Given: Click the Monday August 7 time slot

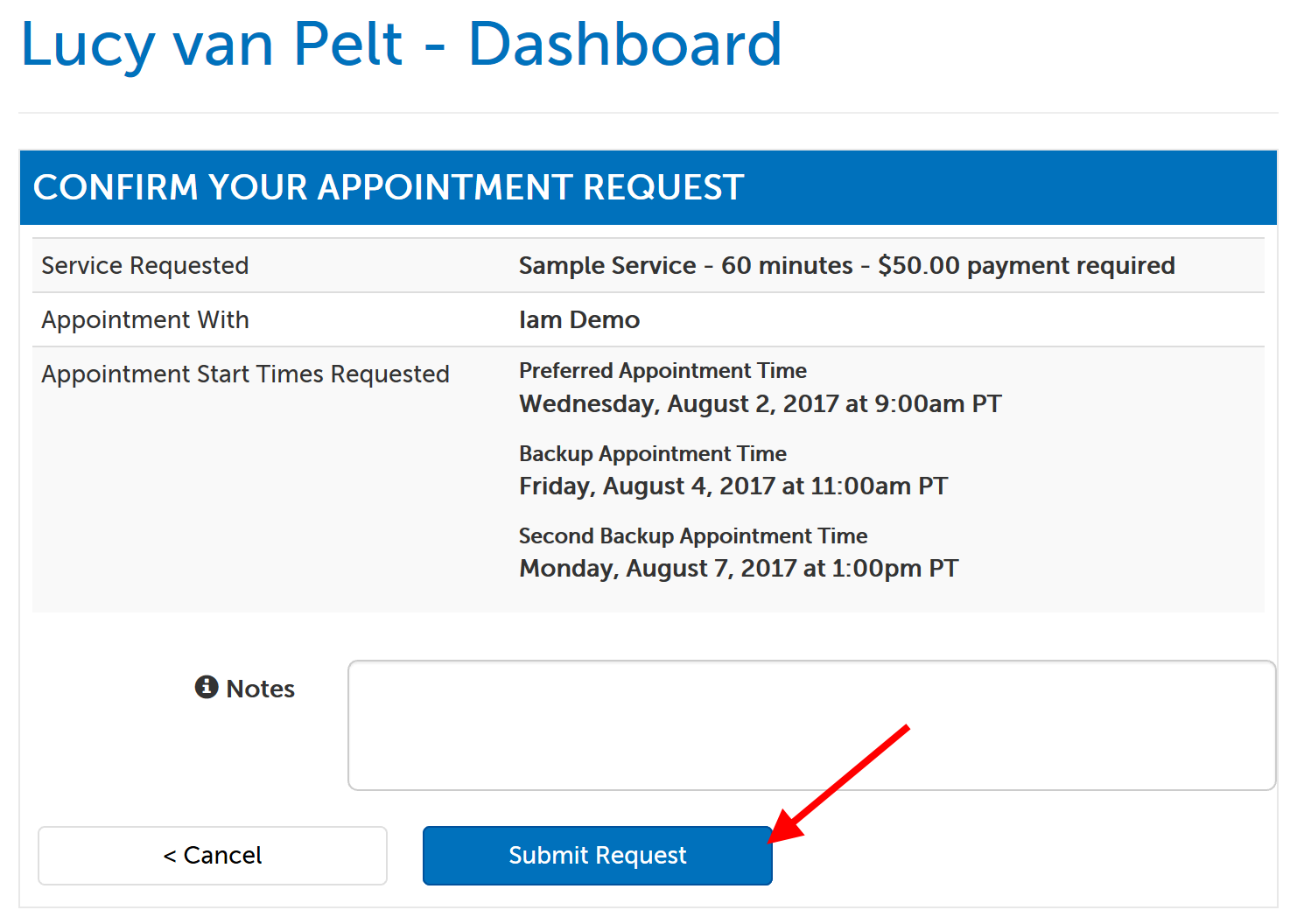Looking at the screenshot, I should pyautogui.click(x=738, y=568).
